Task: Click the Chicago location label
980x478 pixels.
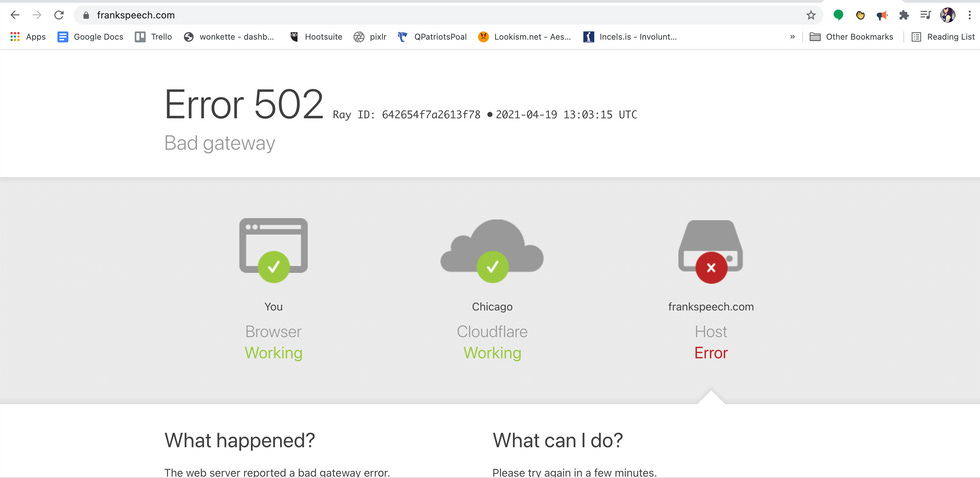Action: [492, 307]
